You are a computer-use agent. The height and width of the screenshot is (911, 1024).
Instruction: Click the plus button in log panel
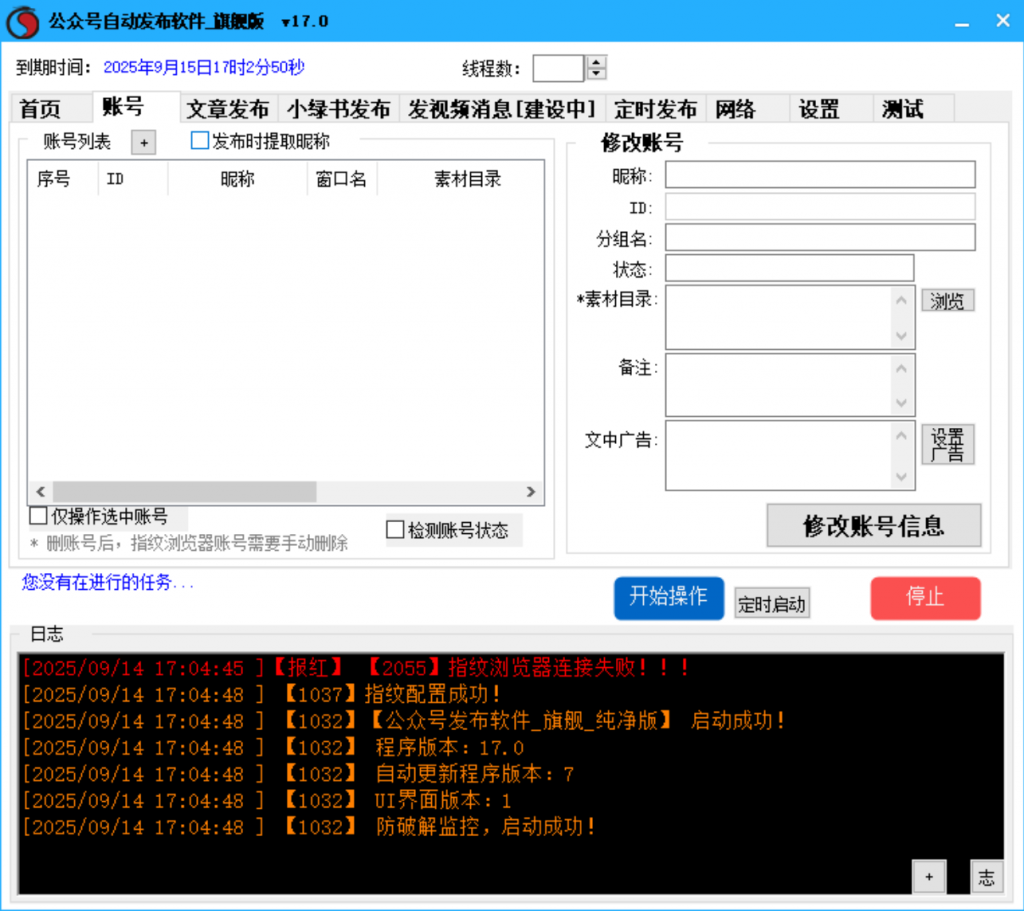[x=928, y=877]
